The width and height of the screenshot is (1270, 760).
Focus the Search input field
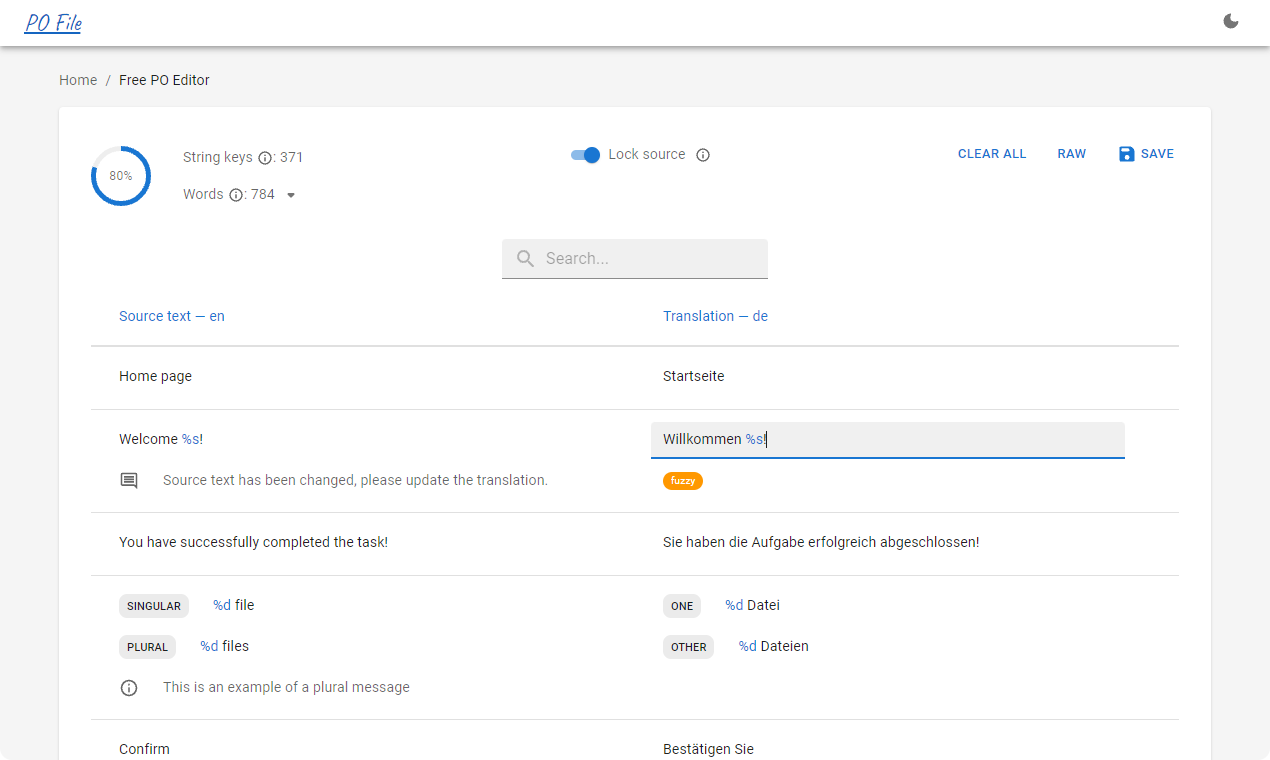pyautogui.click(x=635, y=259)
